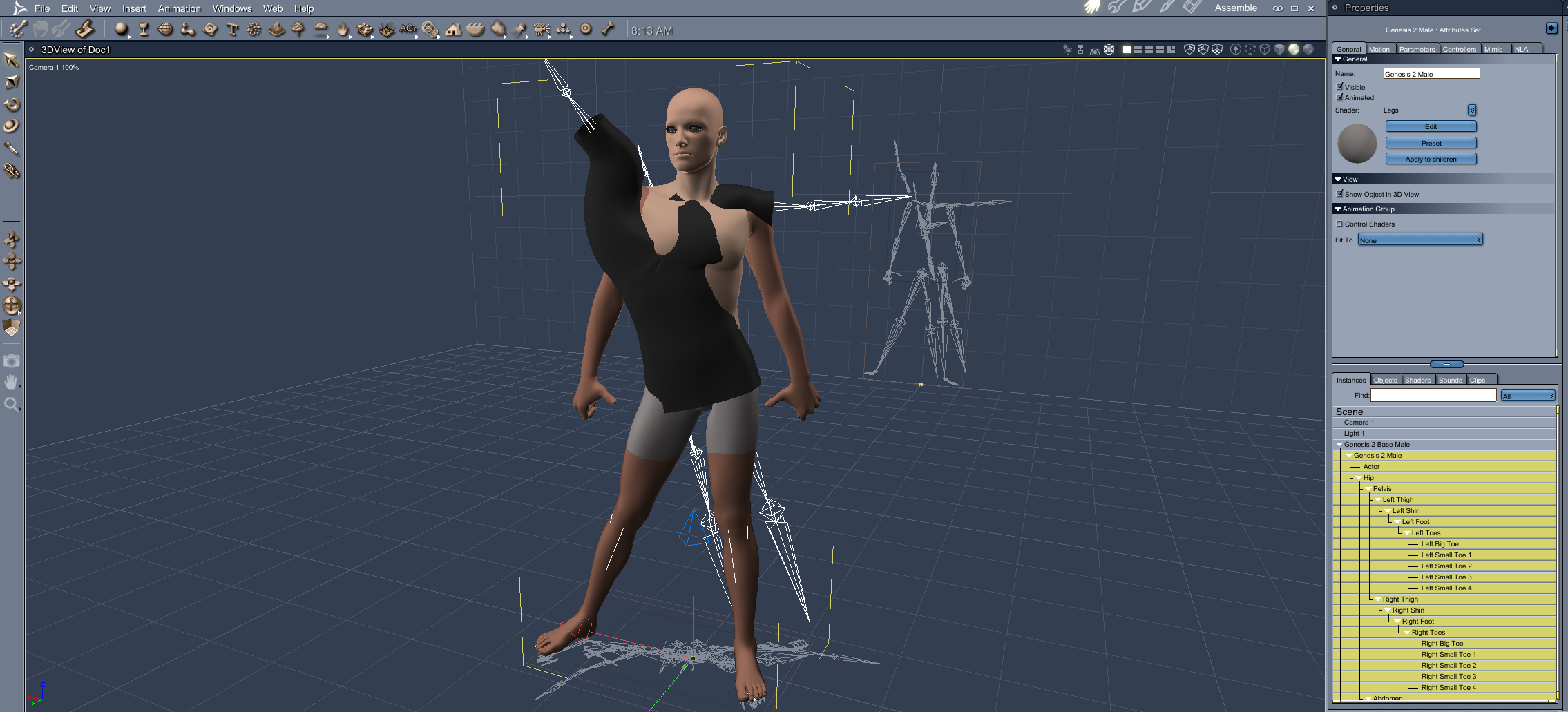Insert a camera object from toolbar
The width and height of the screenshot is (1568, 712).
[x=542, y=29]
